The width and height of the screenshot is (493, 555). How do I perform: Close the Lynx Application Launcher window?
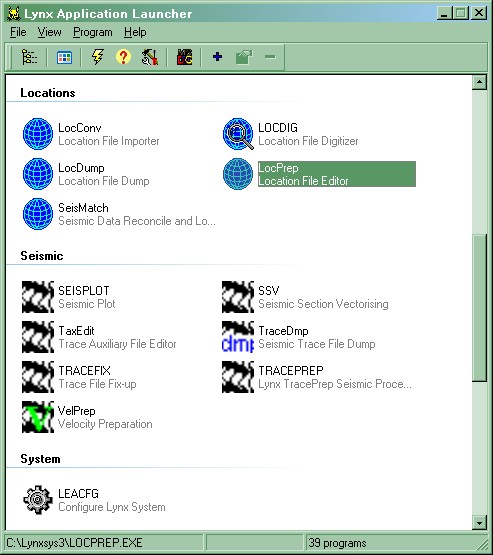pyautogui.click(x=479, y=13)
